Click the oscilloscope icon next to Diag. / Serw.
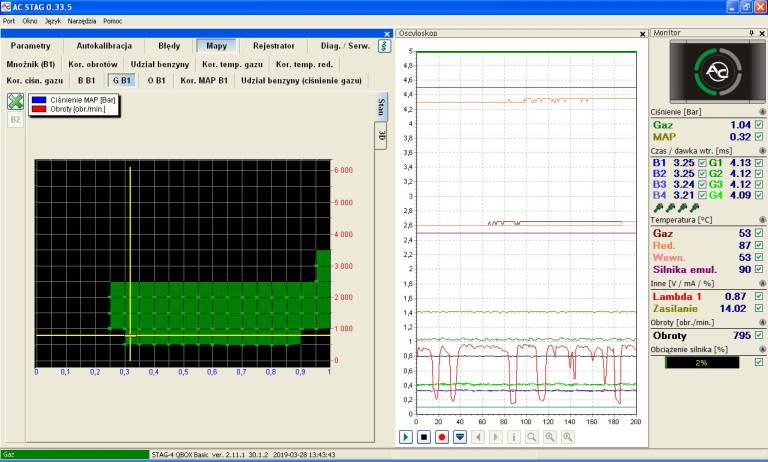Screen dimensions: 768x462 point(384,46)
